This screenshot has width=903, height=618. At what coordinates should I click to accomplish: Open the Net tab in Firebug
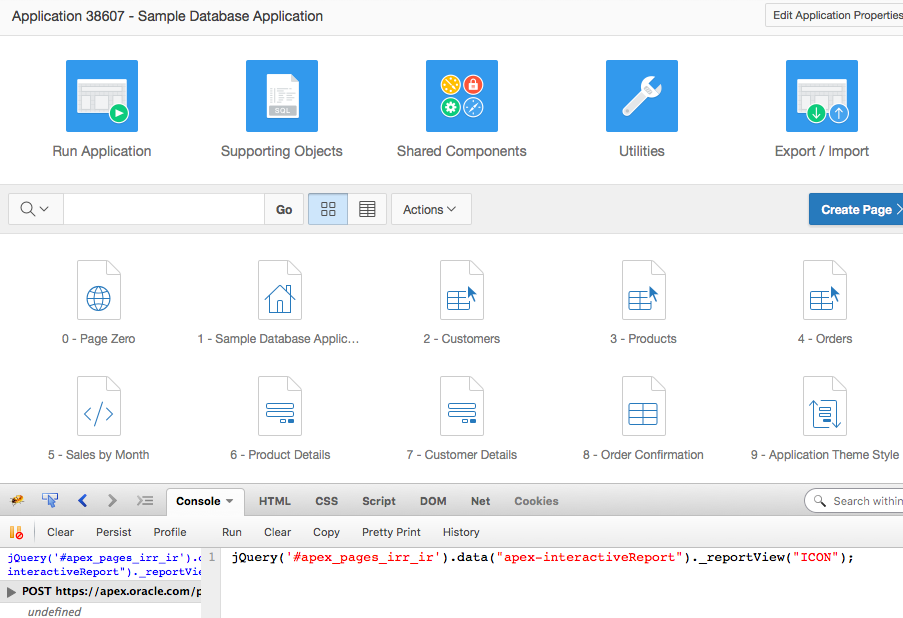pyautogui.click(x=481, y=501)
